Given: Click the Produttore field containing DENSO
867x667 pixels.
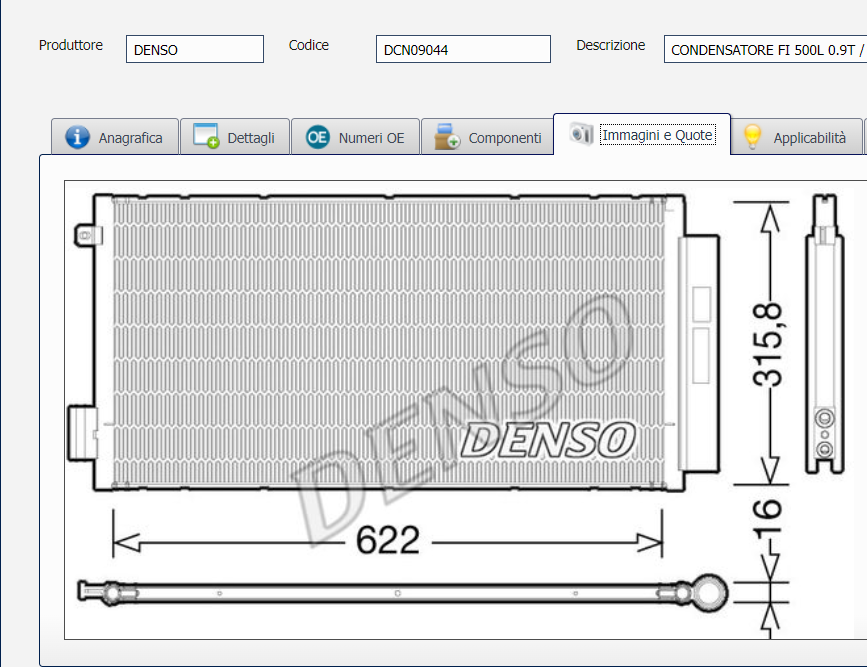Looking at the screenshot, I should pos(195,49).
